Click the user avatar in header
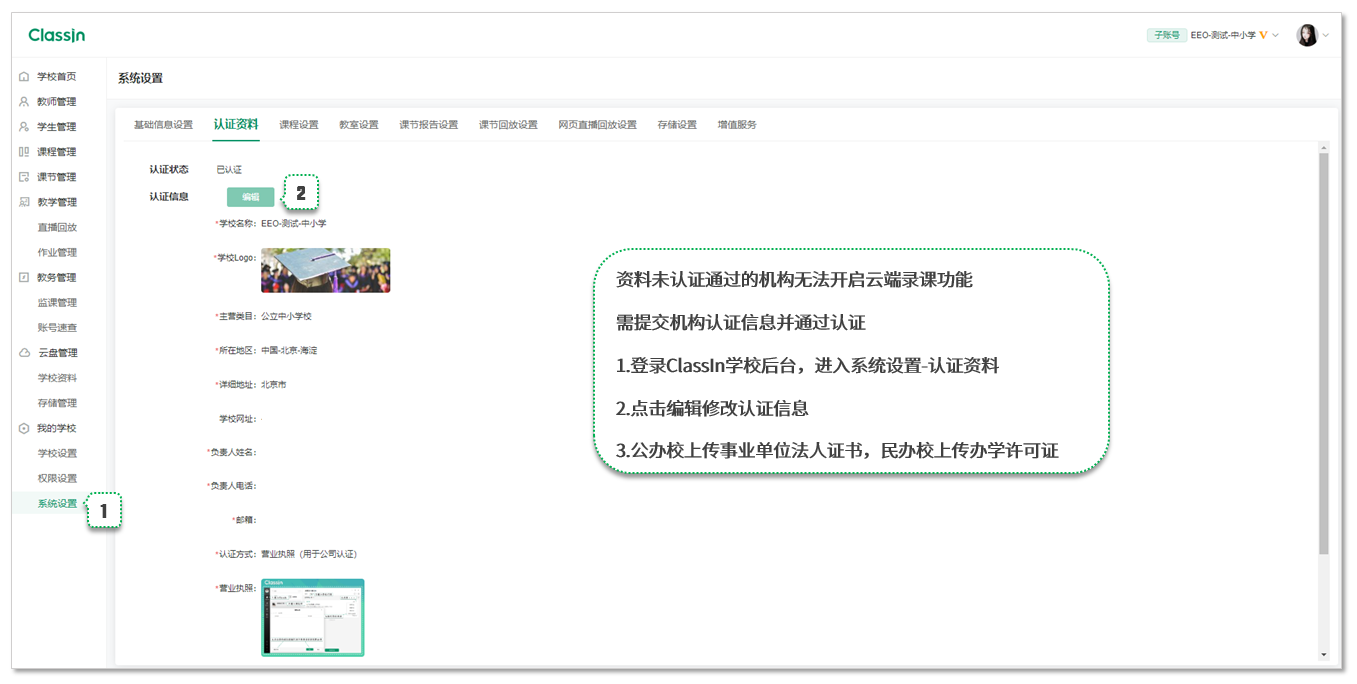This screenshot has width=1357, height=684. point(1307,35)
